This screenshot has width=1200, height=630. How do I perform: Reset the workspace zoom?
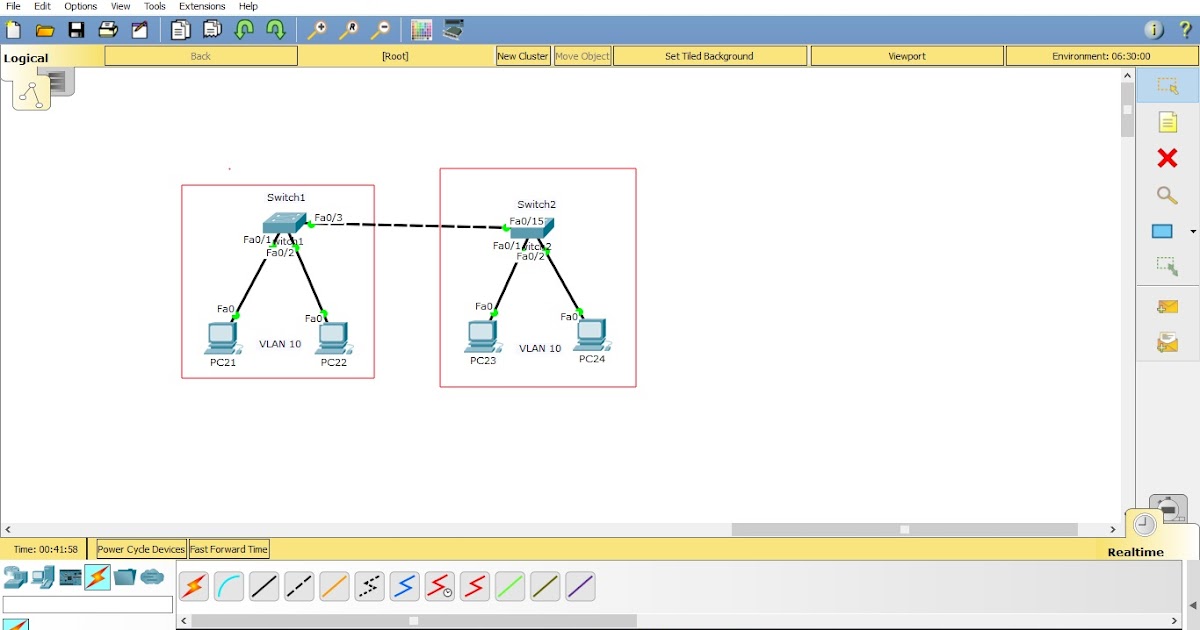tap(349, 30)
